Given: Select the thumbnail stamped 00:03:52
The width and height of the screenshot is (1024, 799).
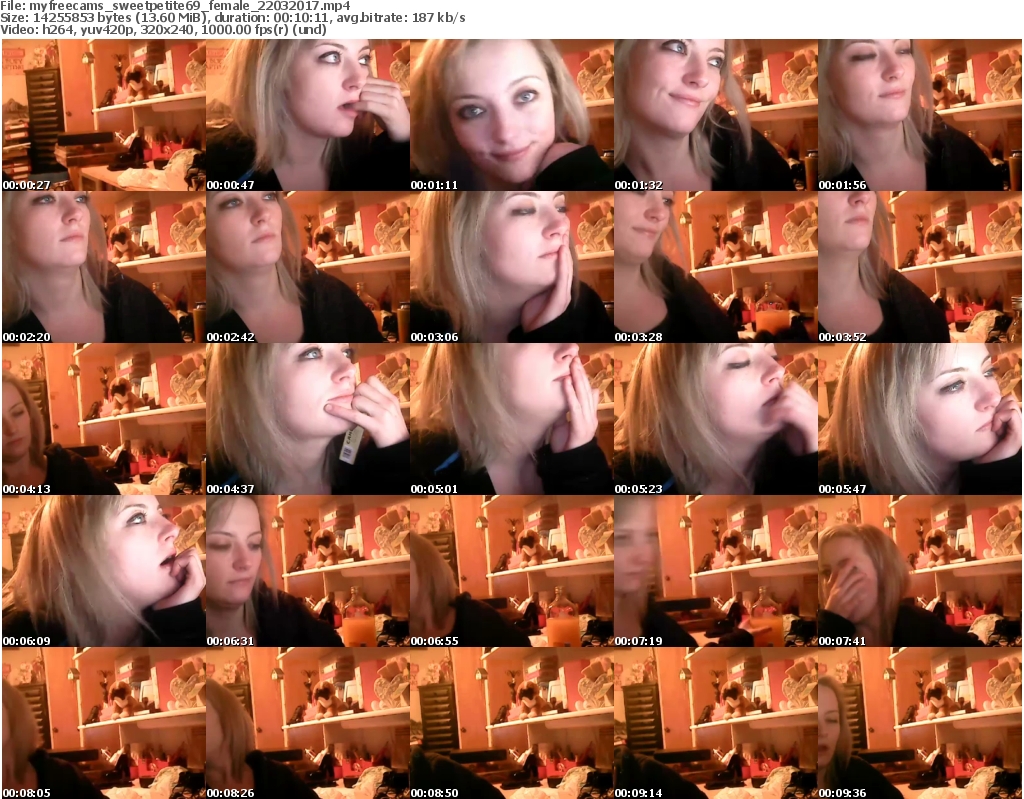Looking at the screenshot, I should pos(920,267).
